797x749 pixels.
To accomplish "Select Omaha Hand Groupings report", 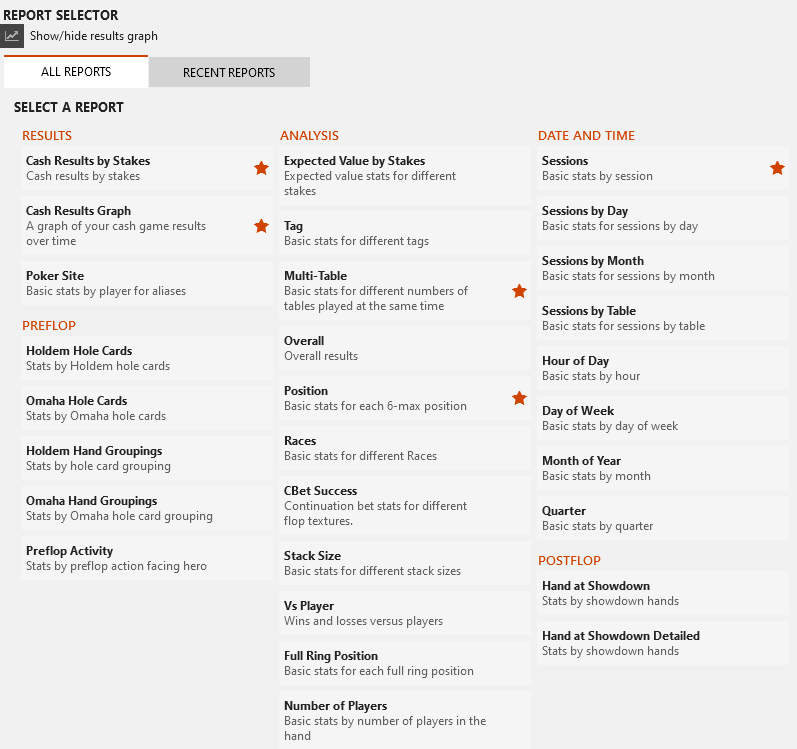I will pyautogui.click(x=147, y=508).
